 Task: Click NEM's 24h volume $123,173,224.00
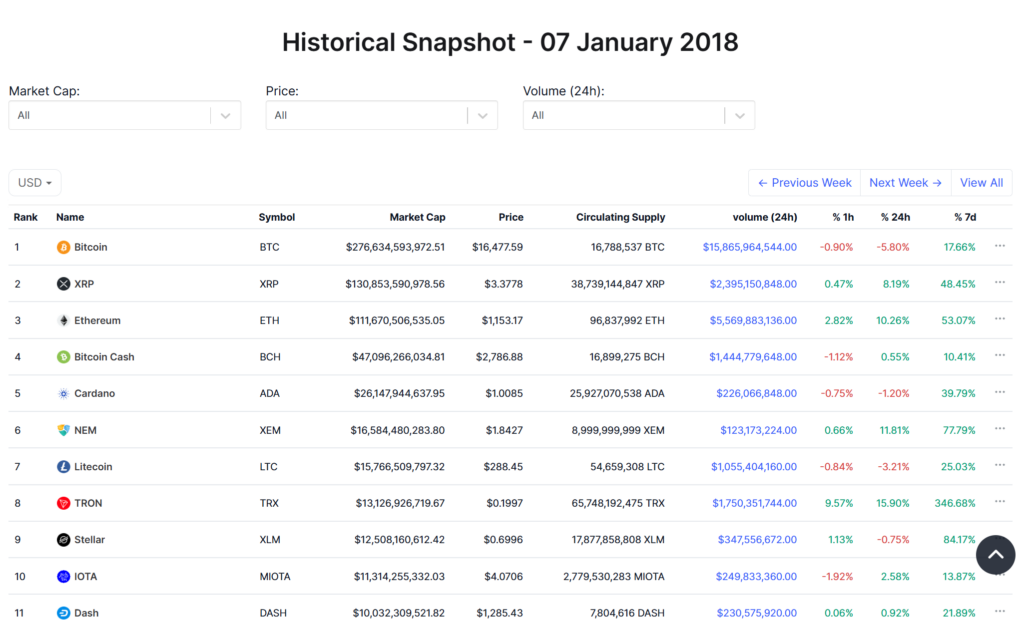759,430
